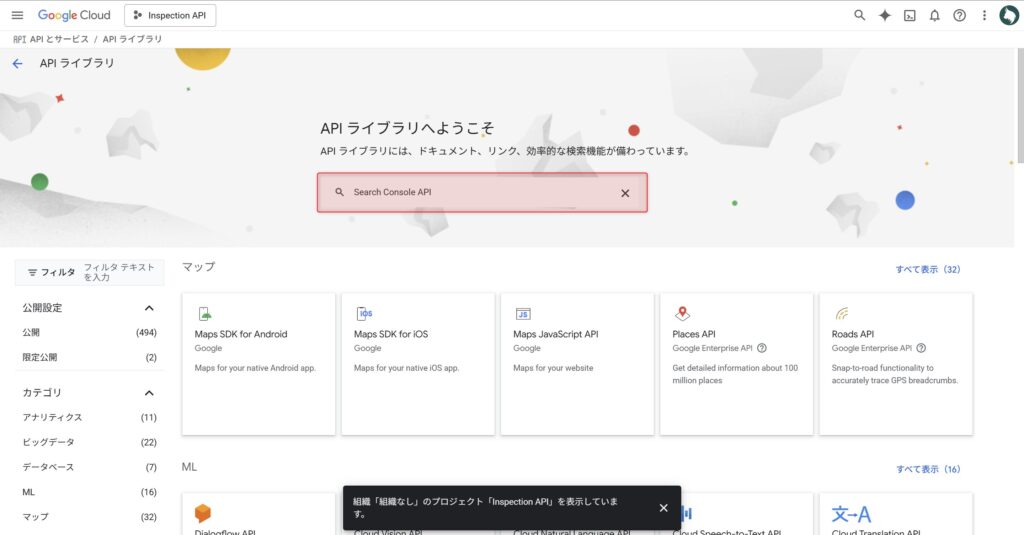Viewport: 1024px width, 535px height.
Task: Activate Cloud Shell terminal icon
Action: (x=909, y=15)
